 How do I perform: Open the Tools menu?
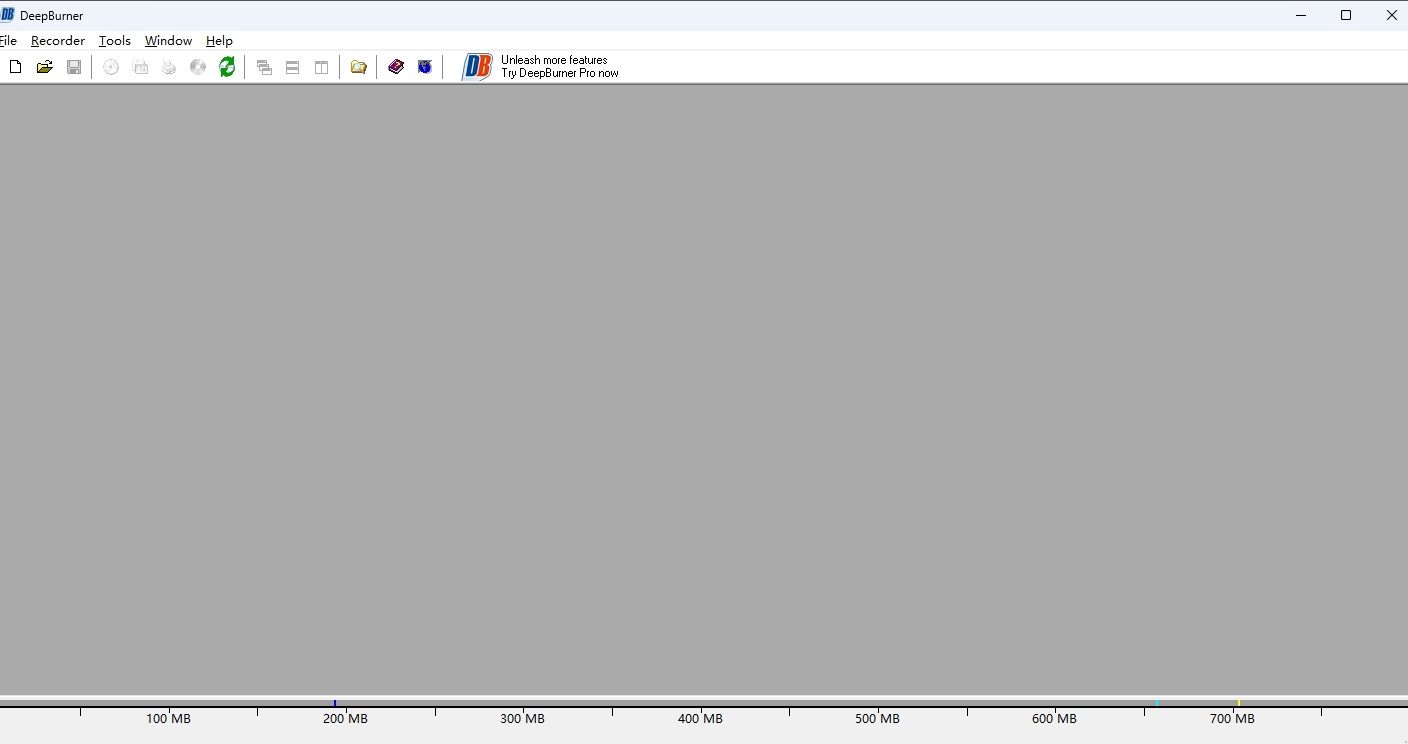[x=114, y=41]
